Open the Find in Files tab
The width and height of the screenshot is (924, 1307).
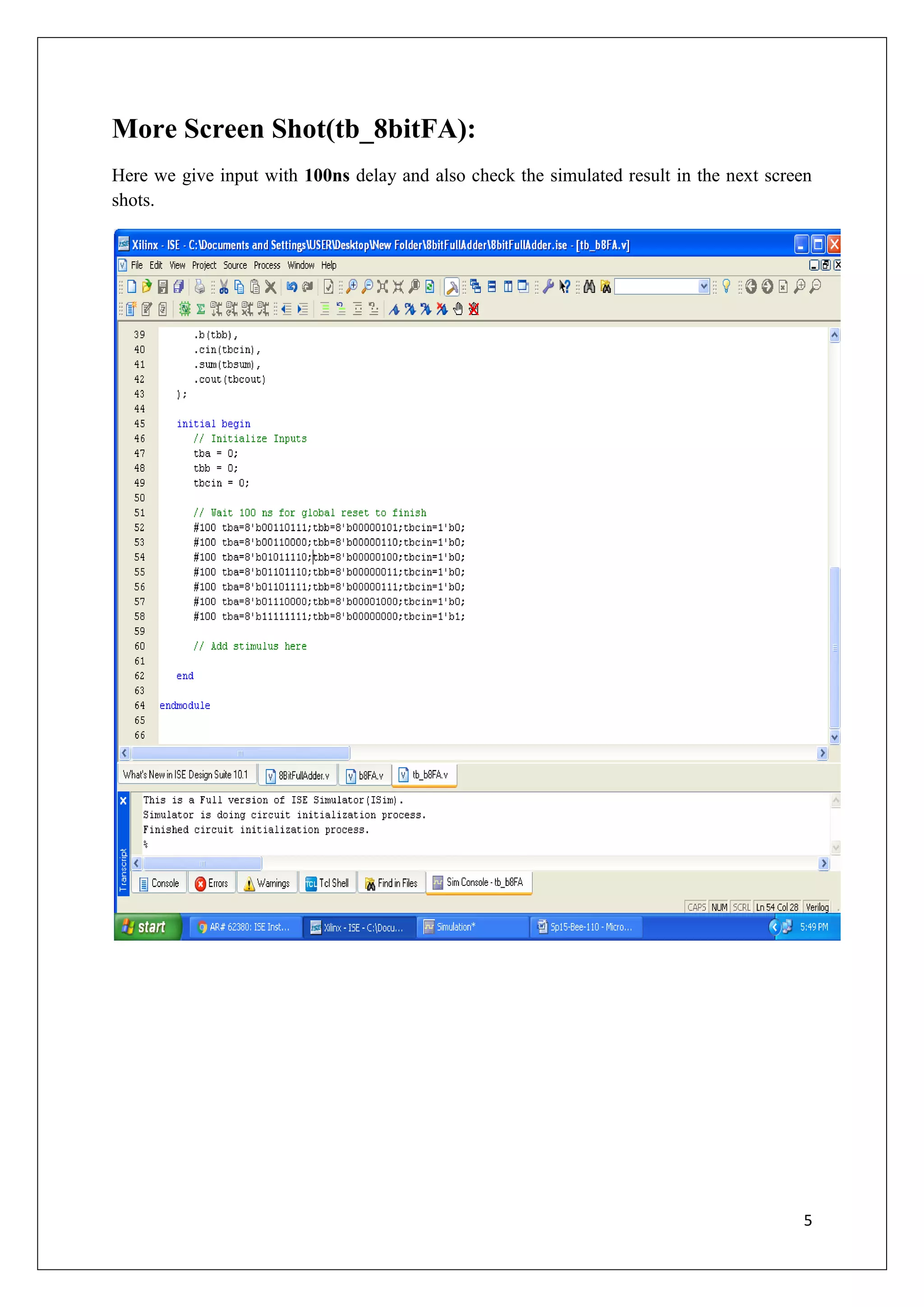(392, 883)
